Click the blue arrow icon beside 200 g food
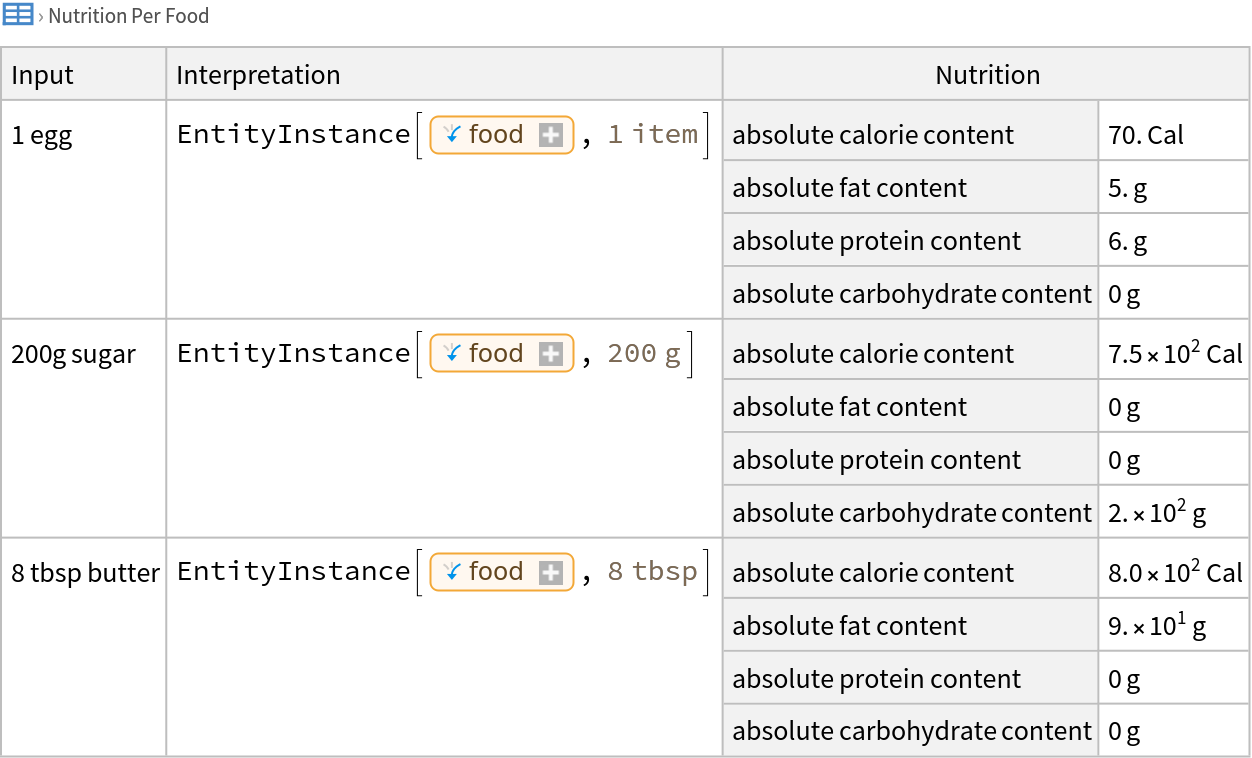Screen dimensions: 1252x758 (x=452, y=353)
